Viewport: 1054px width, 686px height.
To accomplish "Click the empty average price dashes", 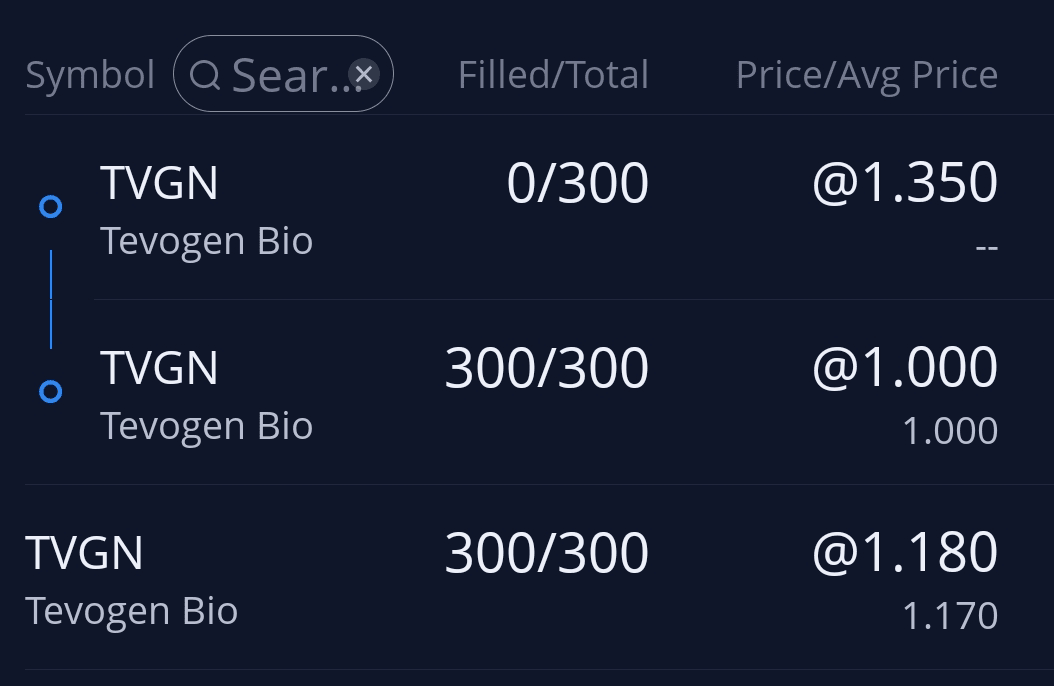I will click(x=986, y=246).
